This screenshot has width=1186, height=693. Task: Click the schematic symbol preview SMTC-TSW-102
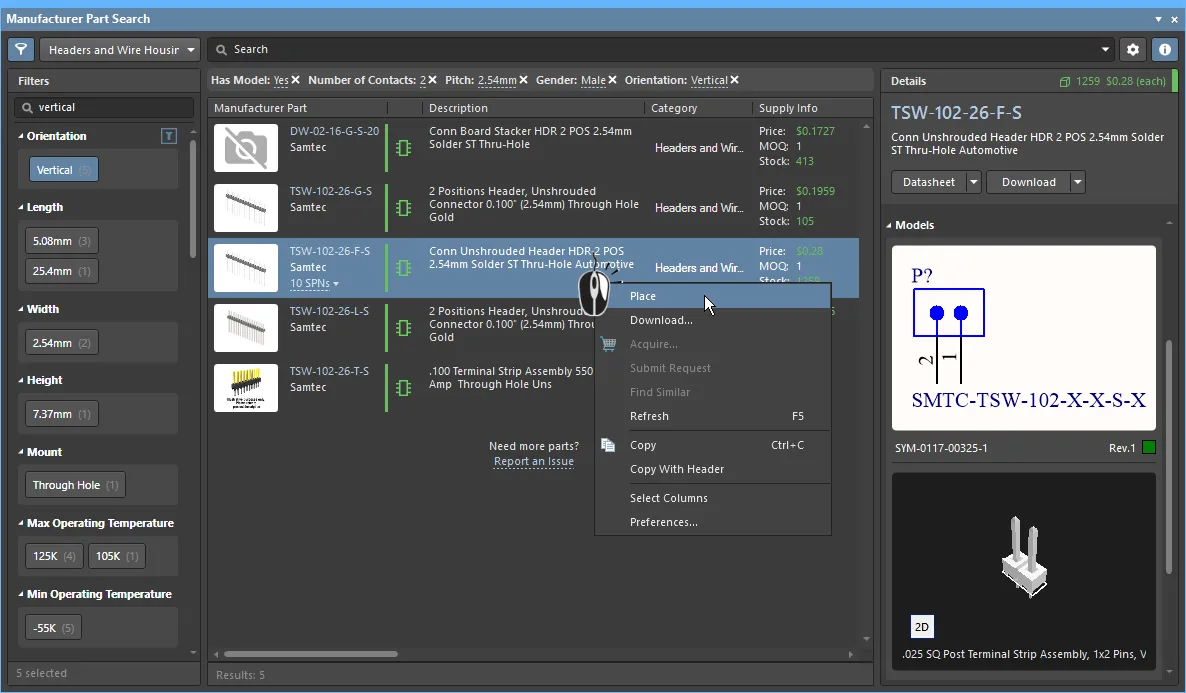pos(1024,337)
